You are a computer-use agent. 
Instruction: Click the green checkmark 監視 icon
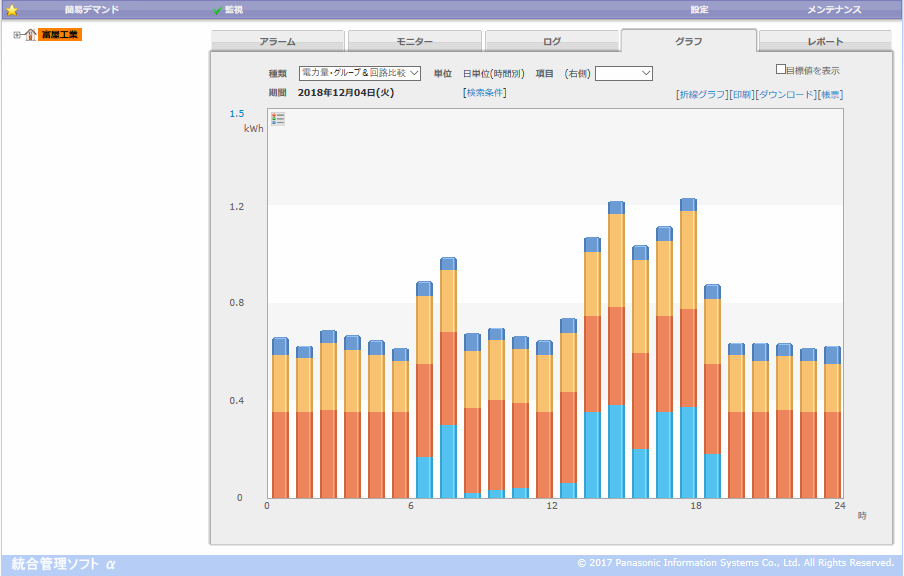[217, 10]
